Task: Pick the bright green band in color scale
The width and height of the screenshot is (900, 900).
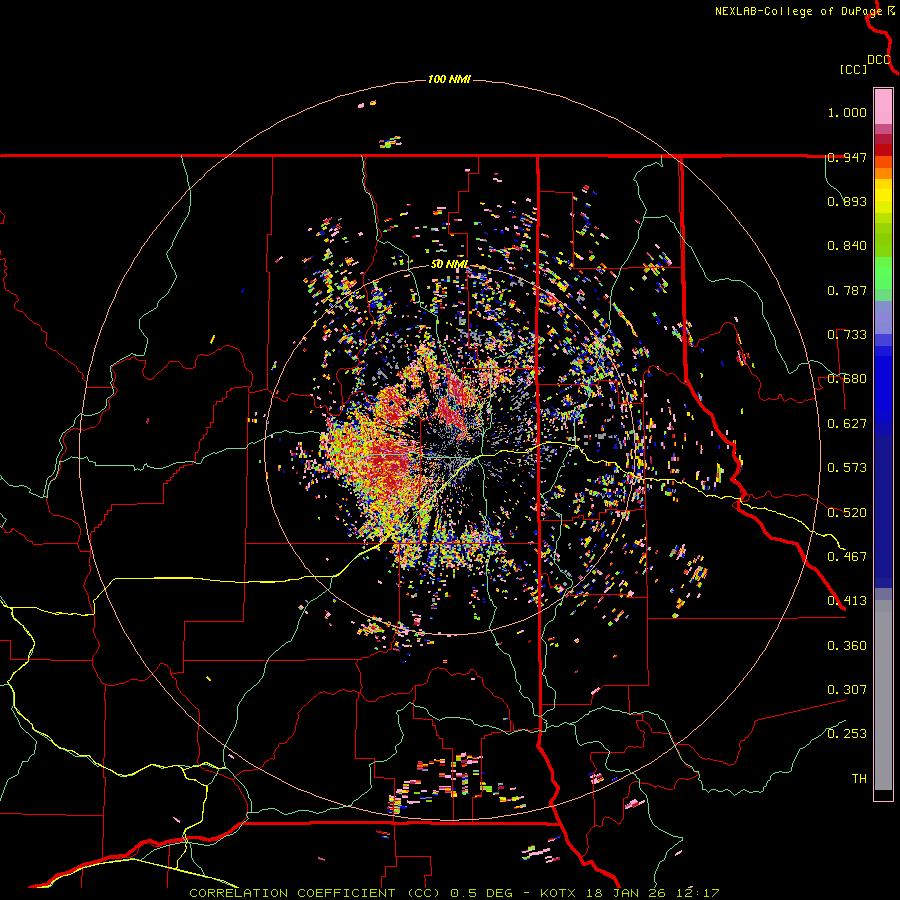Action: [x=883, y=273]
